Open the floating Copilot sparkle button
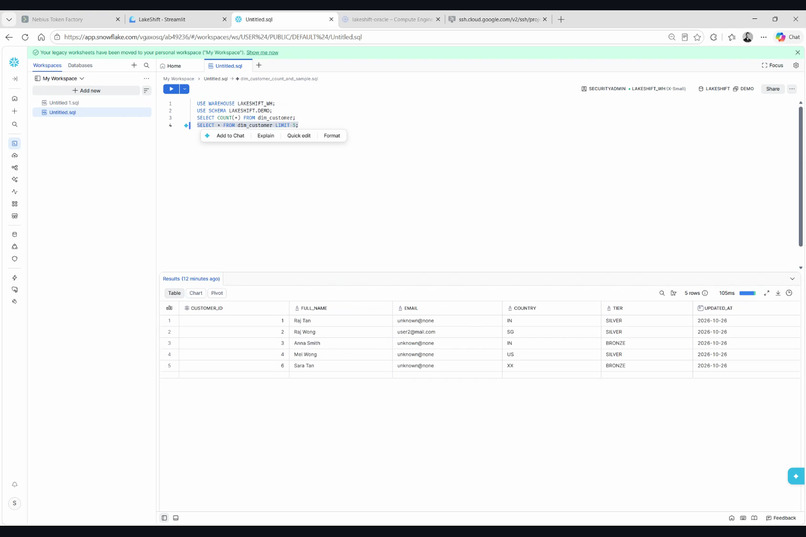Screen dimensions: 806x537 796,476
